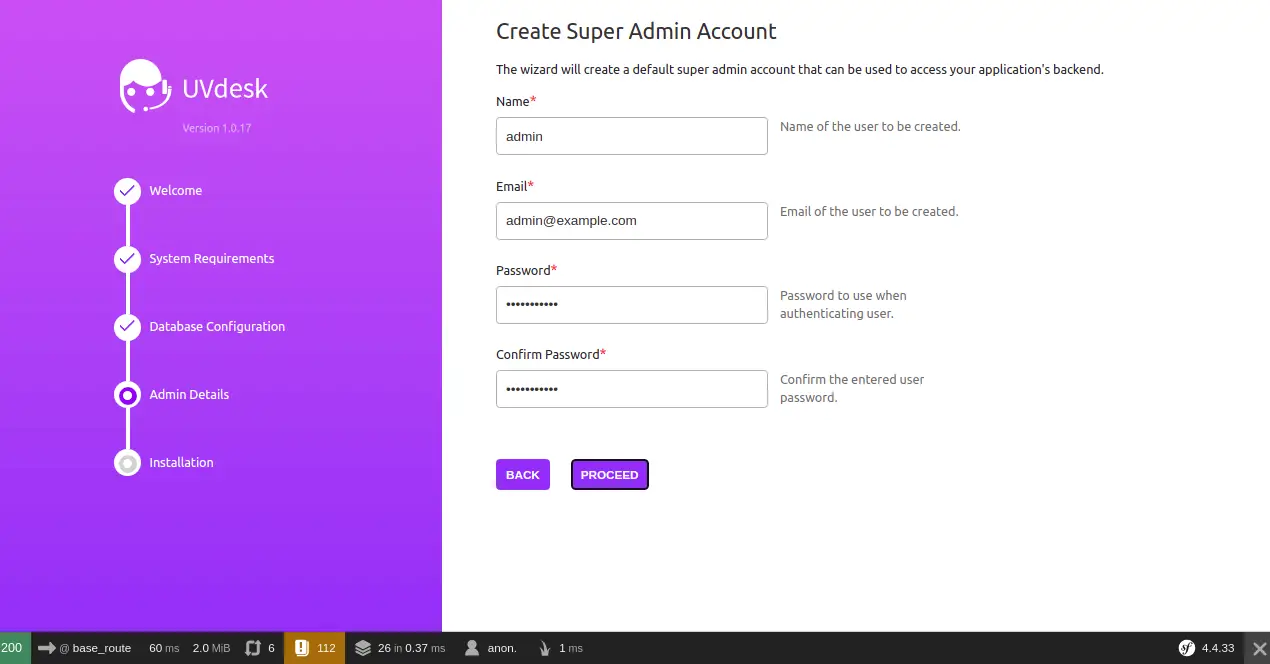1270x664 pixels.
Task: Click the Email input field
Action: pos(632,221)
